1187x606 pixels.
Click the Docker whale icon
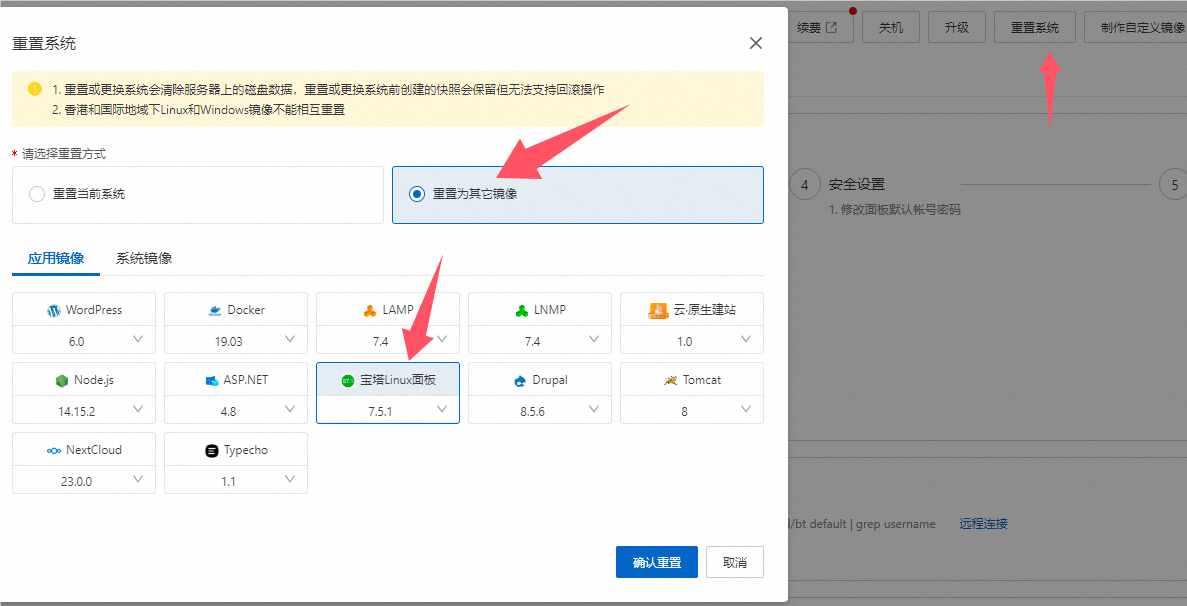tap(214, 310)
